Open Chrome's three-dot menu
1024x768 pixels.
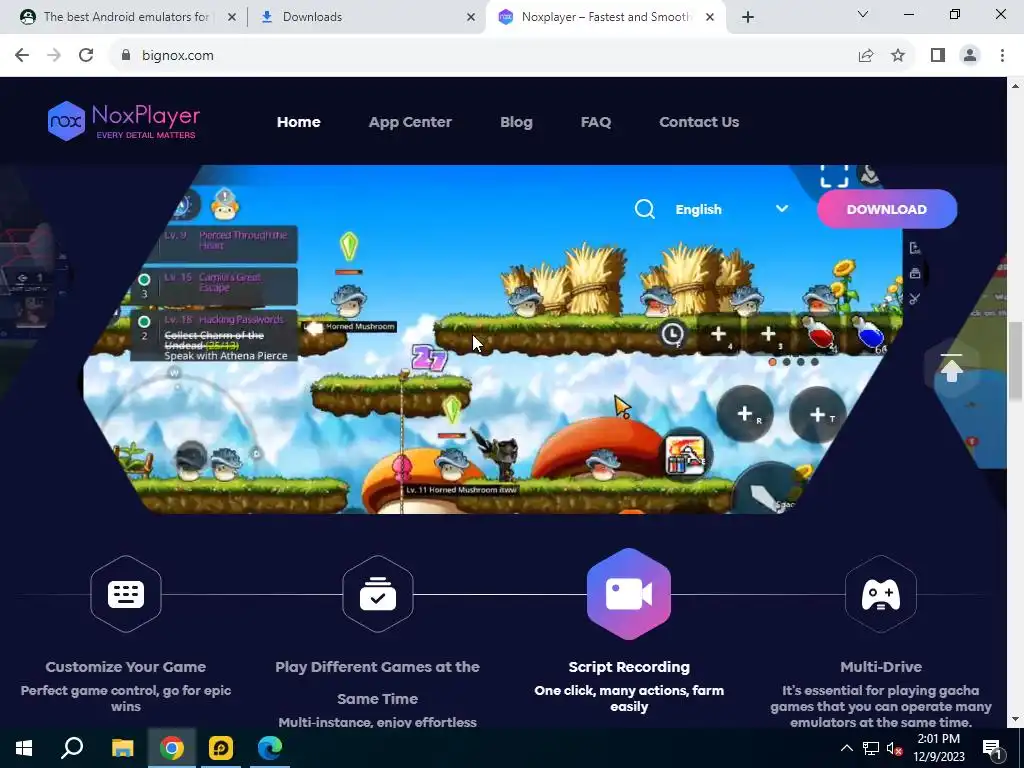1002,56
